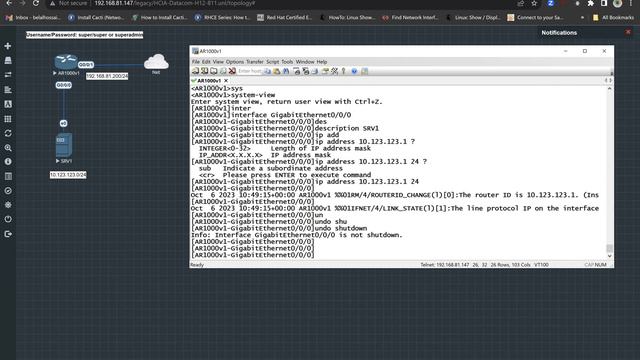Click the lab Zoom magnifier icon
The width and height of the screenshot is (640, 360).
8,148
